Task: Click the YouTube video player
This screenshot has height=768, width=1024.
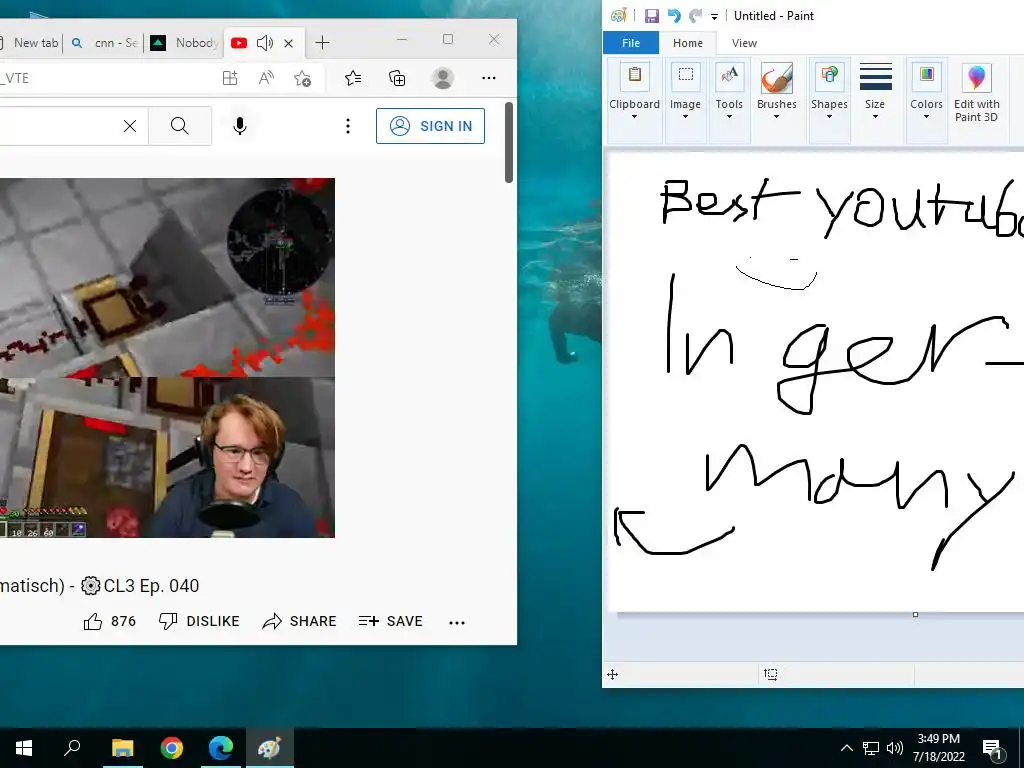Action: [167, 358]
